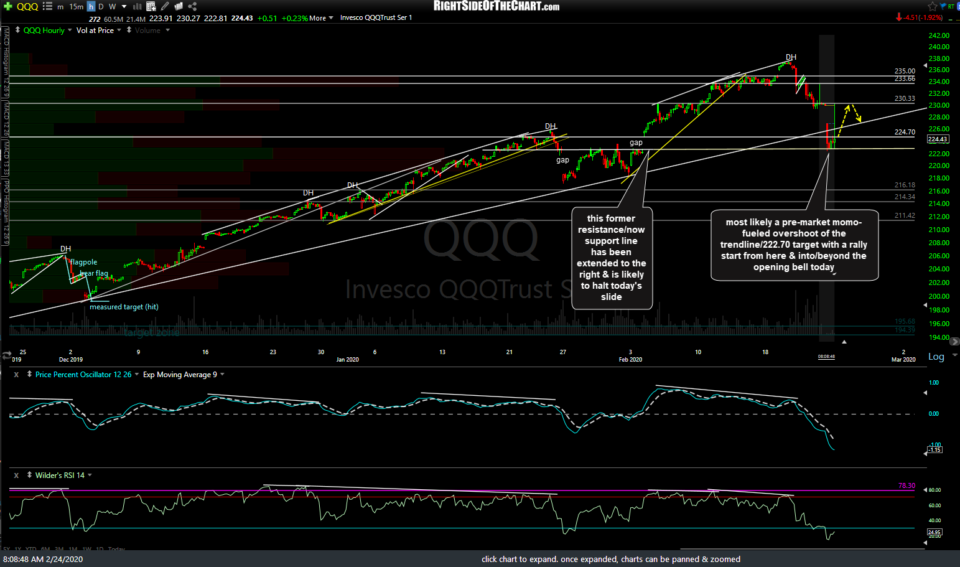960x567 pixels.
Task: Switch to the Daily 'D' timeframe
Action: [x=101, y=7]
